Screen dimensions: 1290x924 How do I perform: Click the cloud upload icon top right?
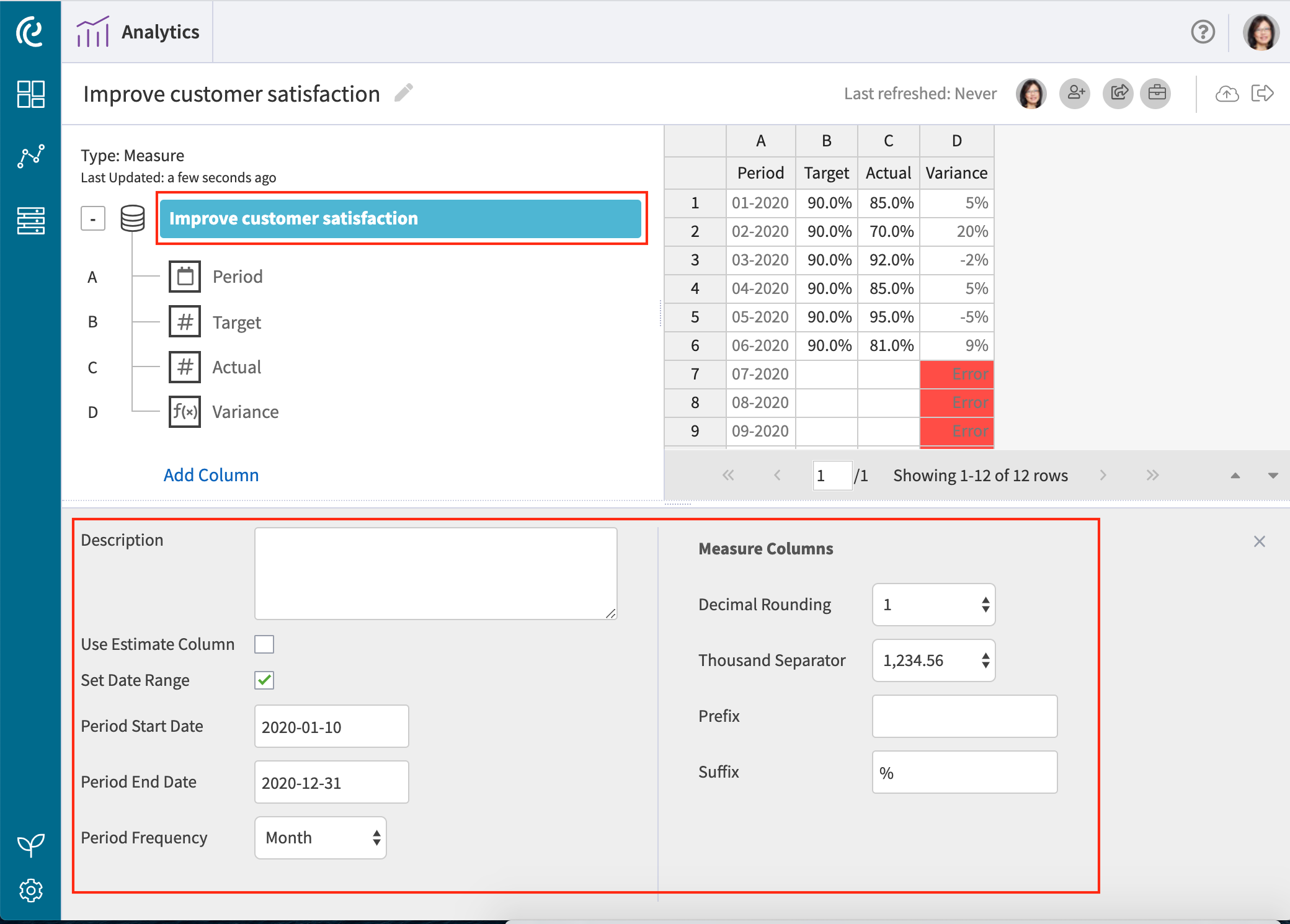click(x=1227, y=93)
